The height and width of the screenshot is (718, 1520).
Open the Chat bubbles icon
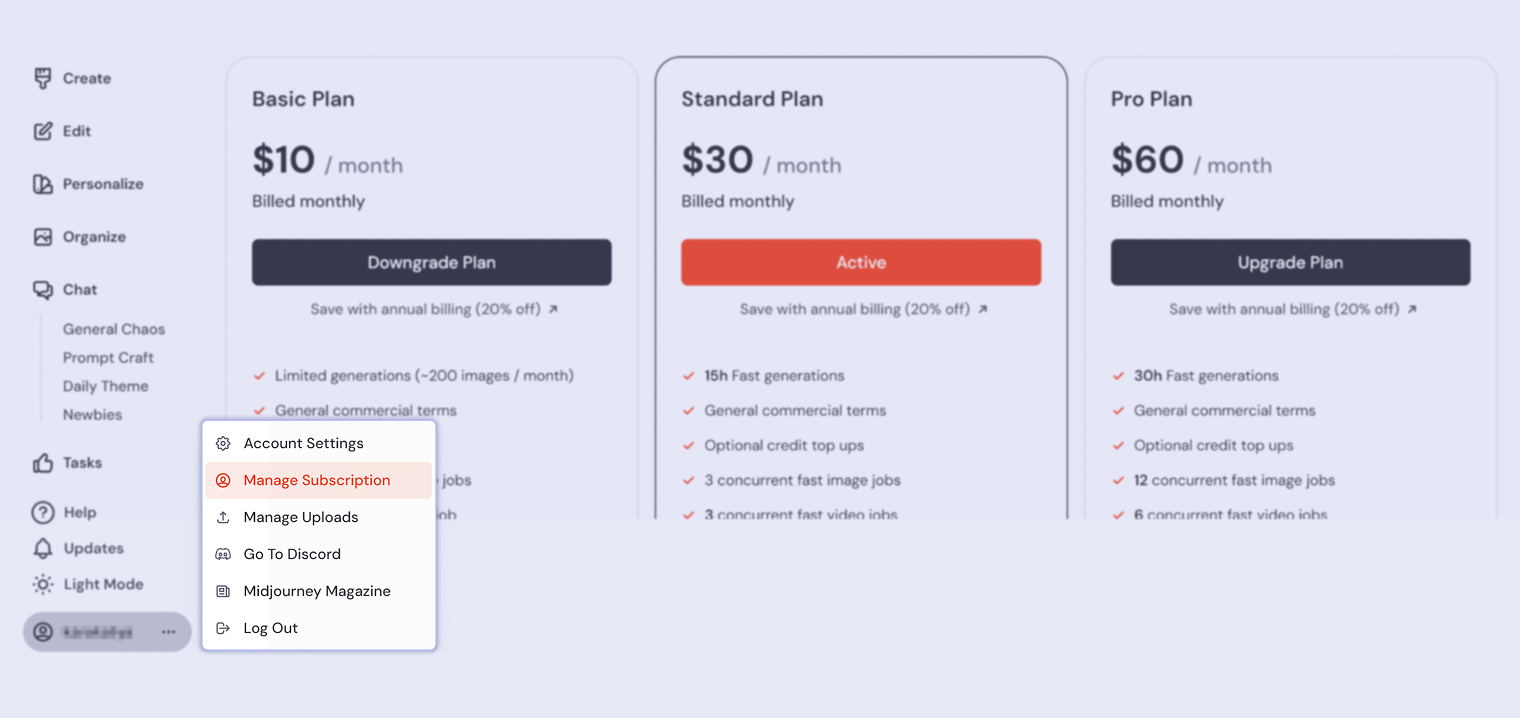coord(42,290)
